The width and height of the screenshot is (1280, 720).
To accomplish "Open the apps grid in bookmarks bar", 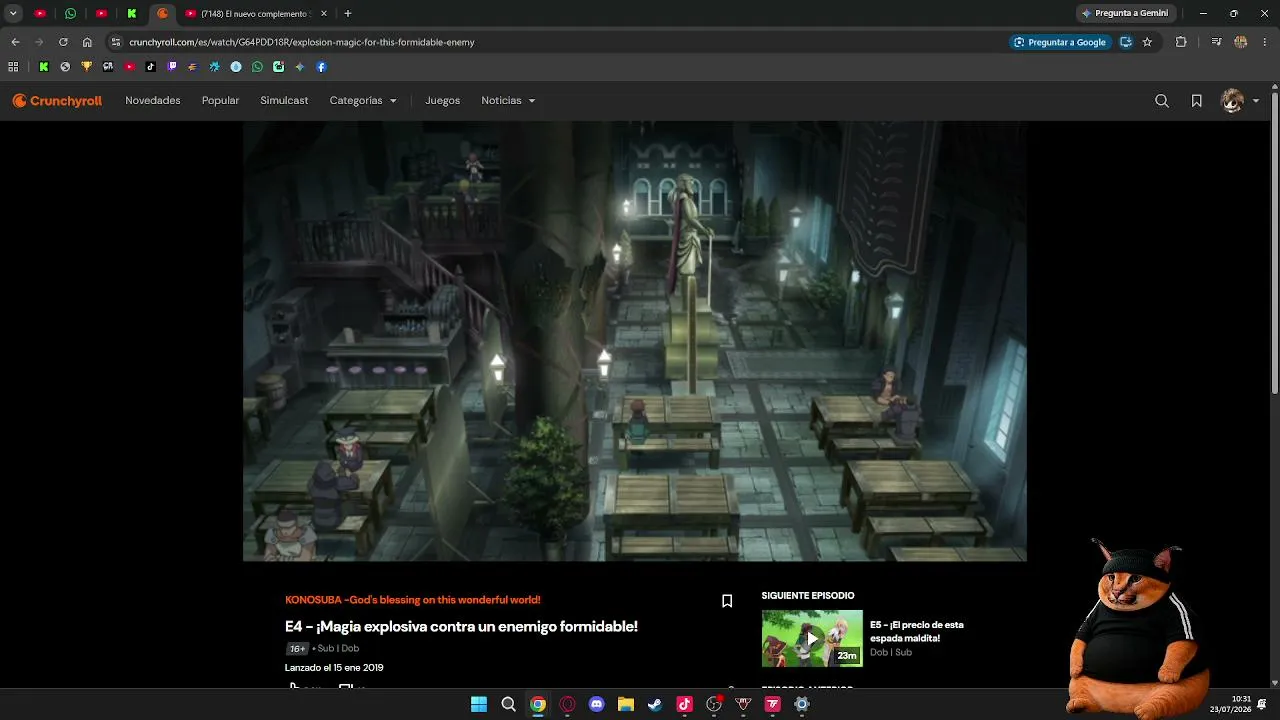I will click(x=13, y=67).
